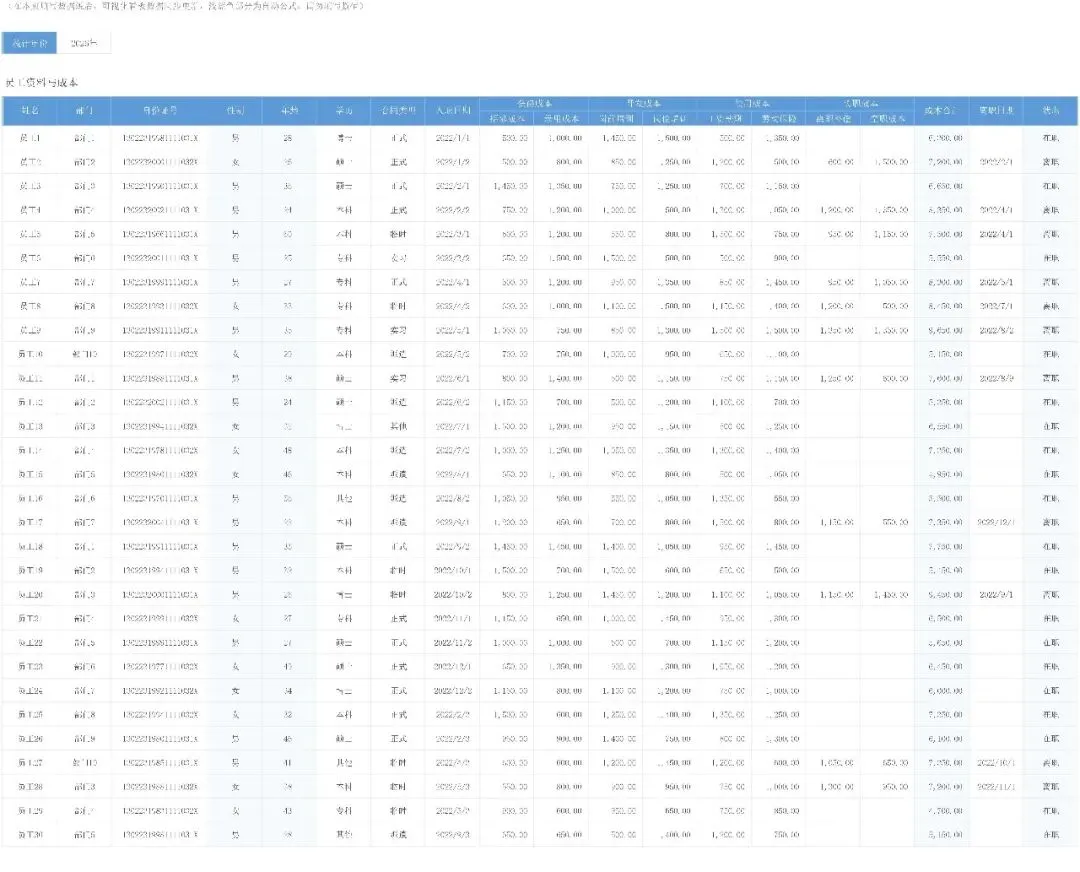Click the 统计年份 slicer header
This screenshot has width=1080, height=872.
click(29, 43)
